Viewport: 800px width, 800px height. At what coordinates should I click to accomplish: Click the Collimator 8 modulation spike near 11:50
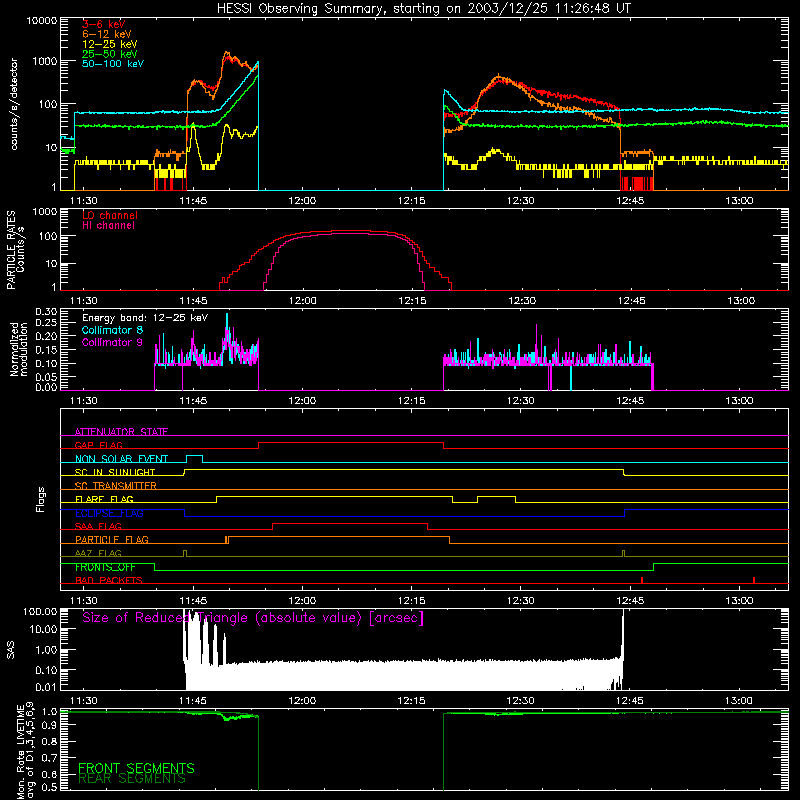pyautogui.click(x=227, y=319)
